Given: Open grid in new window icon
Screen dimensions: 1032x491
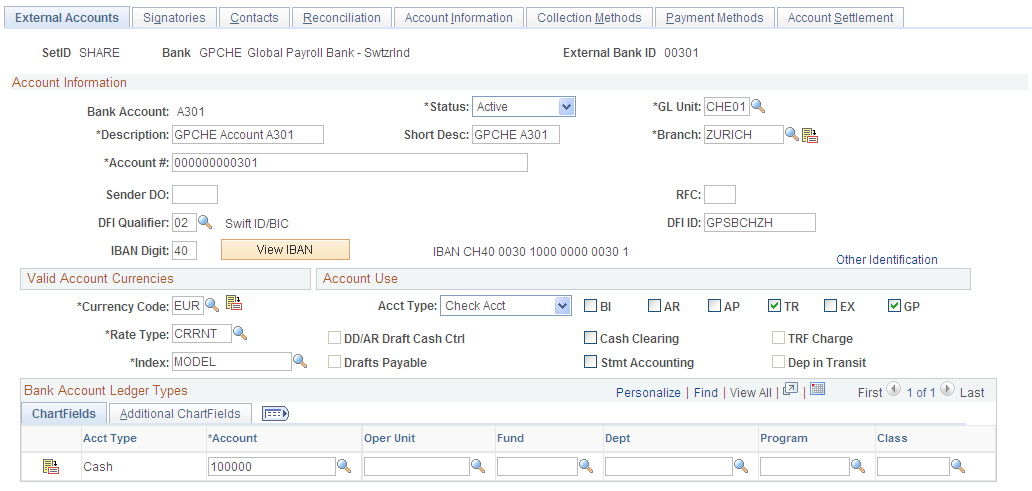Looking at the screenshot, I should point(790,389).
